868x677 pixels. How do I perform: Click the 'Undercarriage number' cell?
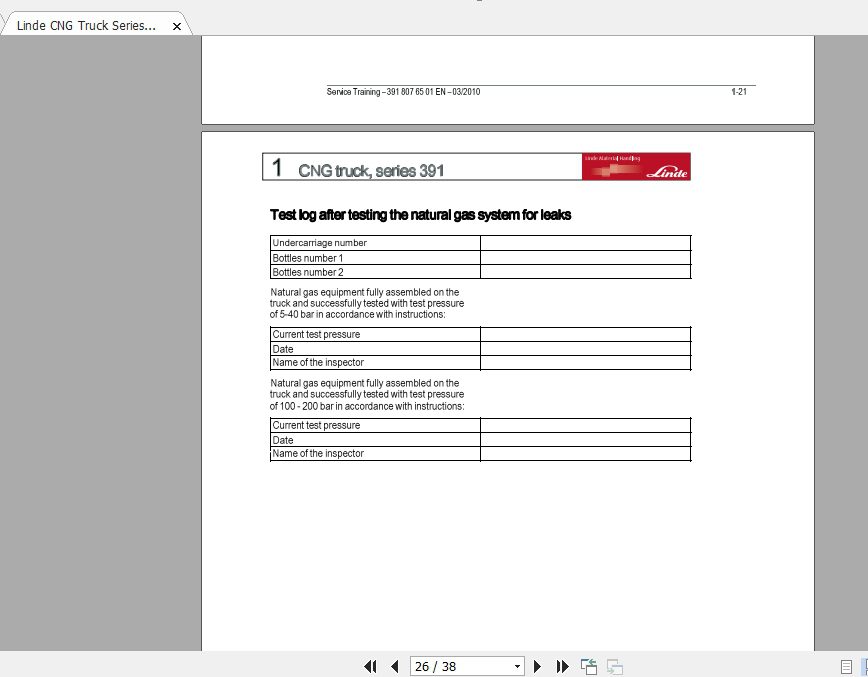pyautogui.click(x=375, y=242)
